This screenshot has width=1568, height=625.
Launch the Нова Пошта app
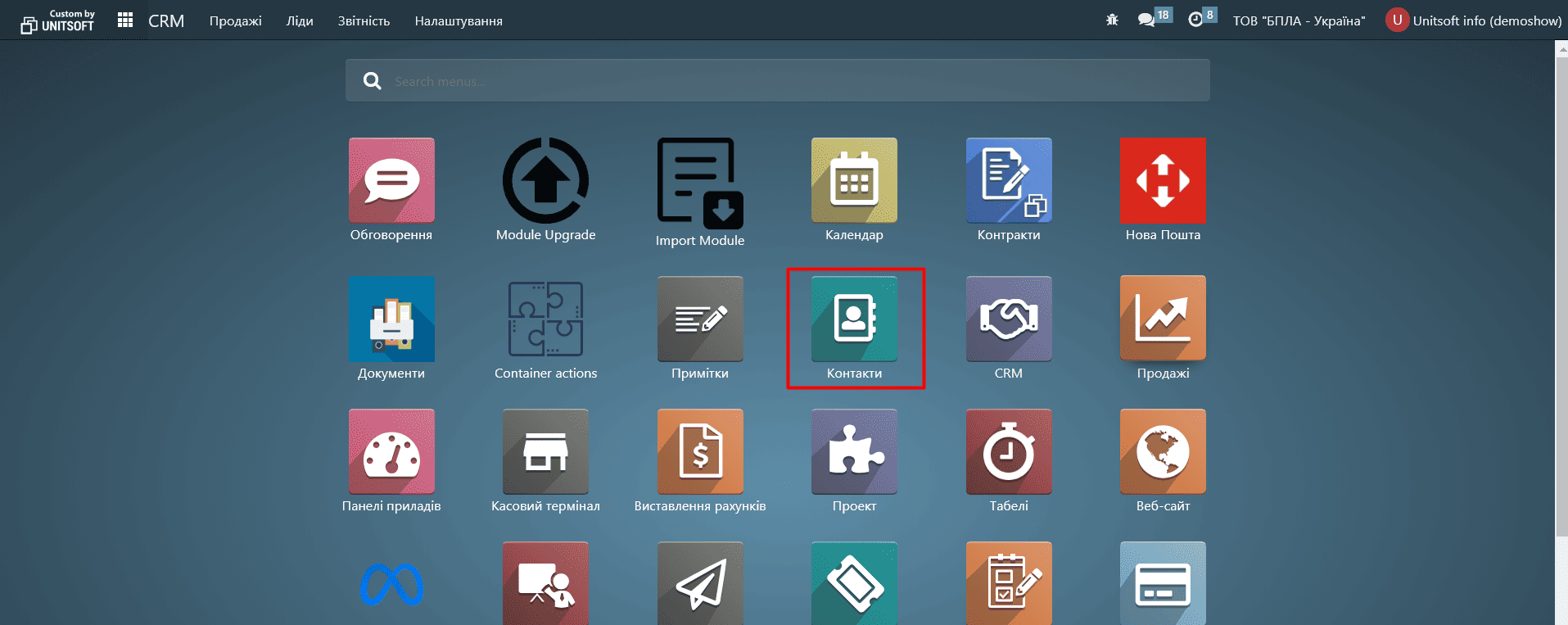click(x=1163, y=180)
